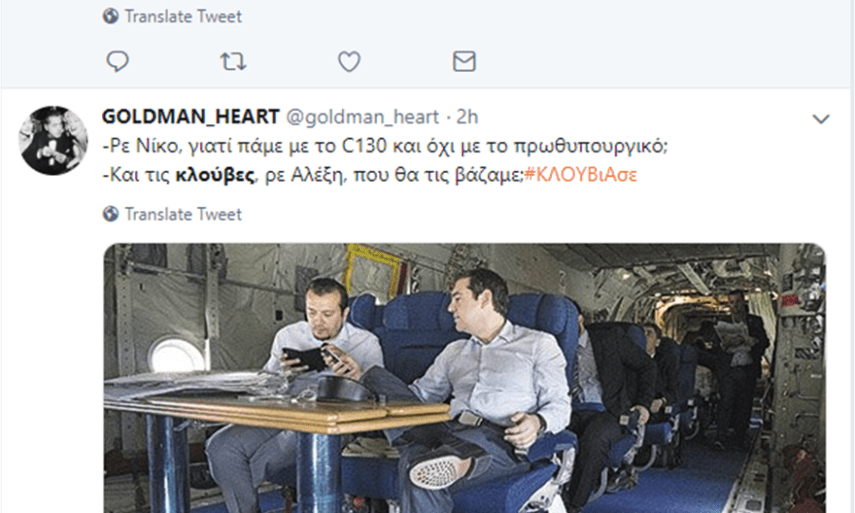Send tweet via the envelope message icon
Viewport: 855px width, 513px height.
click(464, 61)
